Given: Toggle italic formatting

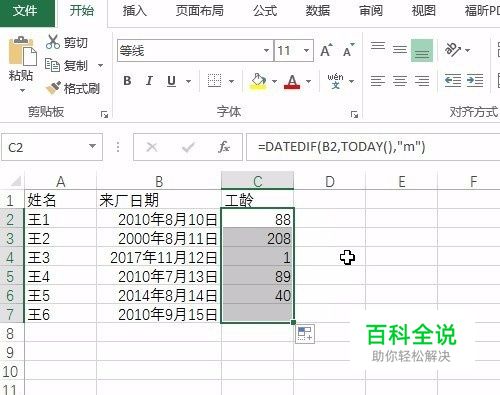Looking at the screenshot, I should [149, 81].
